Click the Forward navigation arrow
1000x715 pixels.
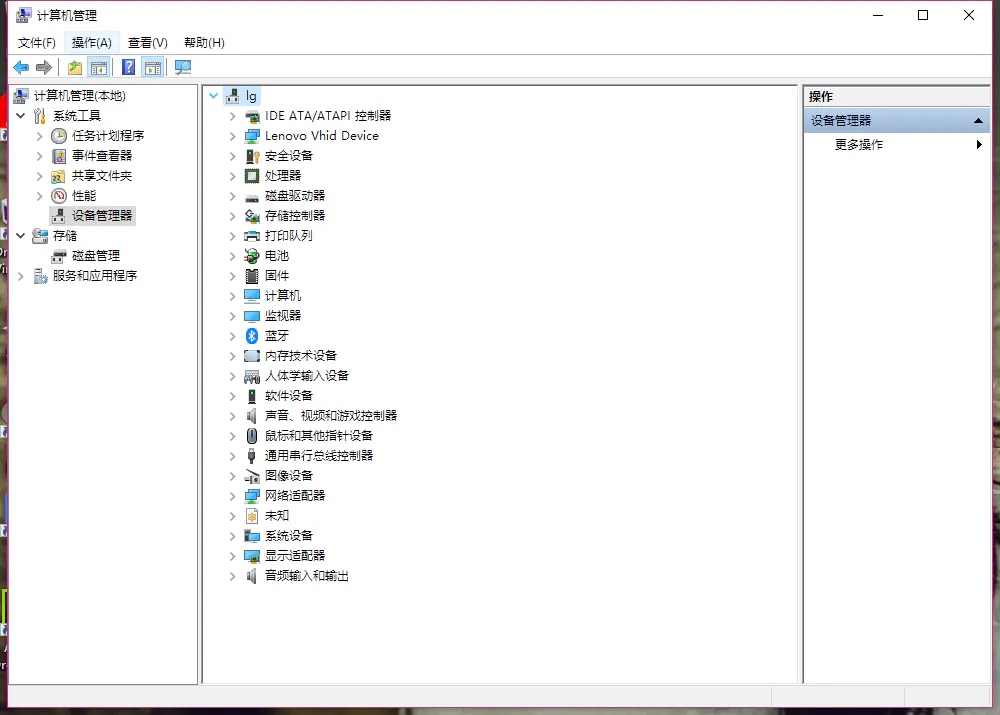[44, 67]
